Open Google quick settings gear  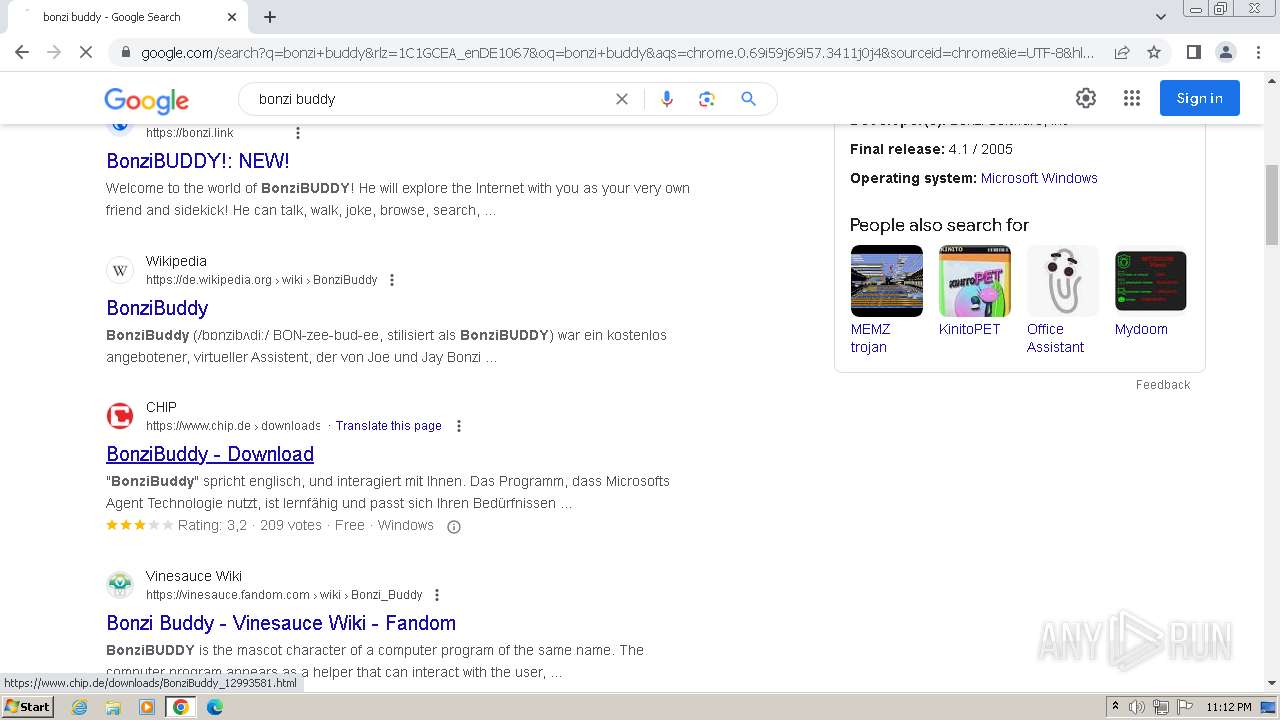(x=1086, y=98)
